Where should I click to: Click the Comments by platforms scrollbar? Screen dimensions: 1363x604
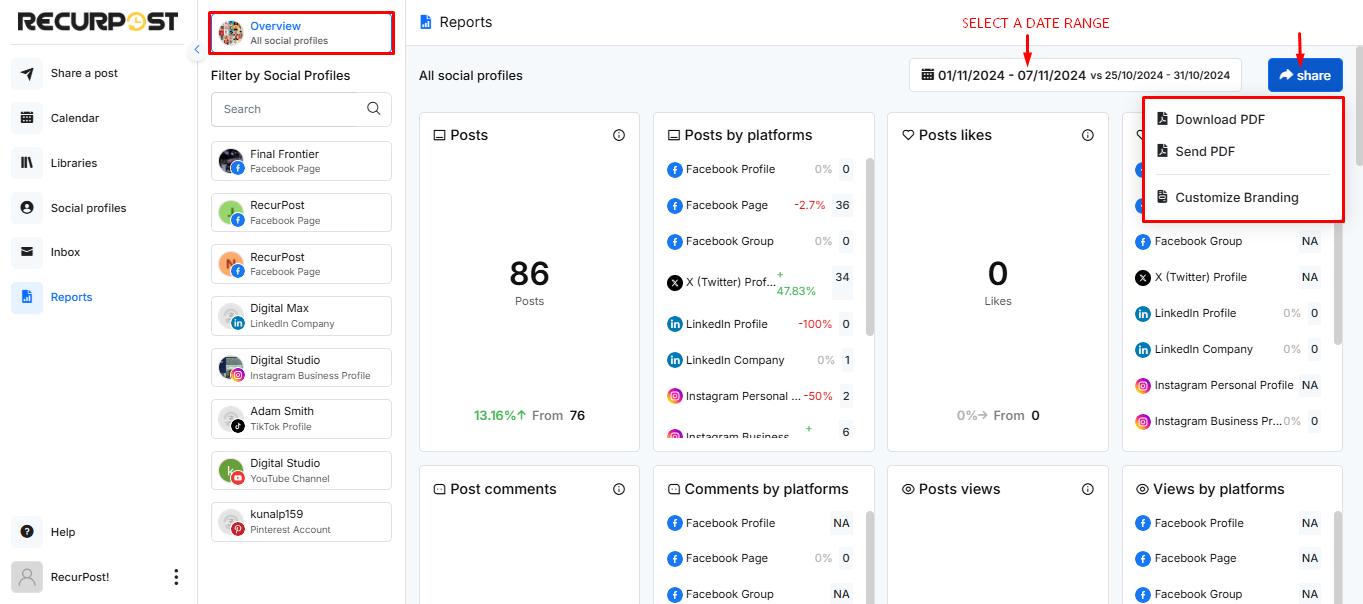[x=870, y=557]
